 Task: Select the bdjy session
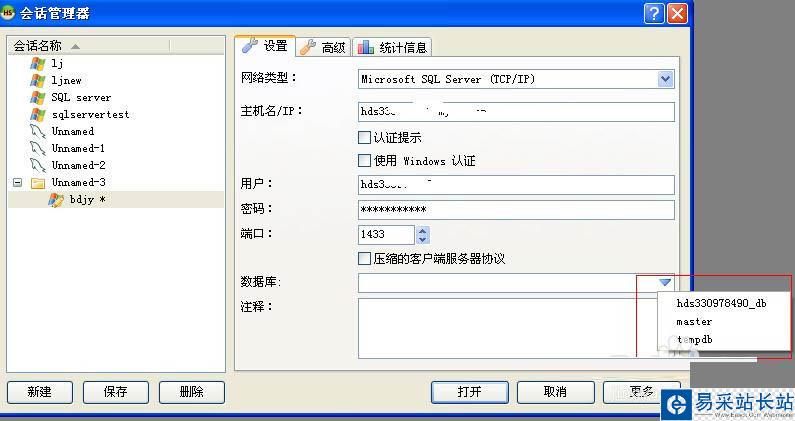click(x=87, y=199)
